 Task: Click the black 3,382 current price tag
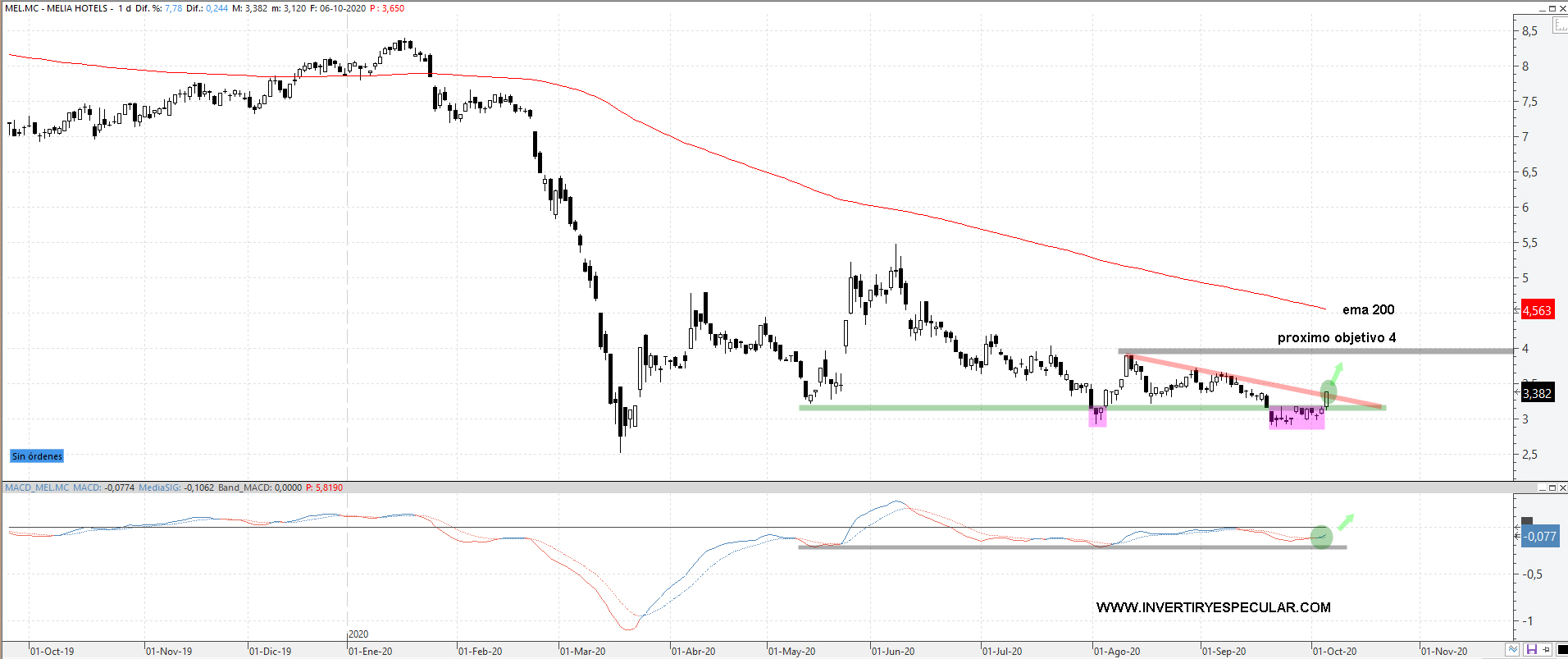click(x=1537, y=394)
